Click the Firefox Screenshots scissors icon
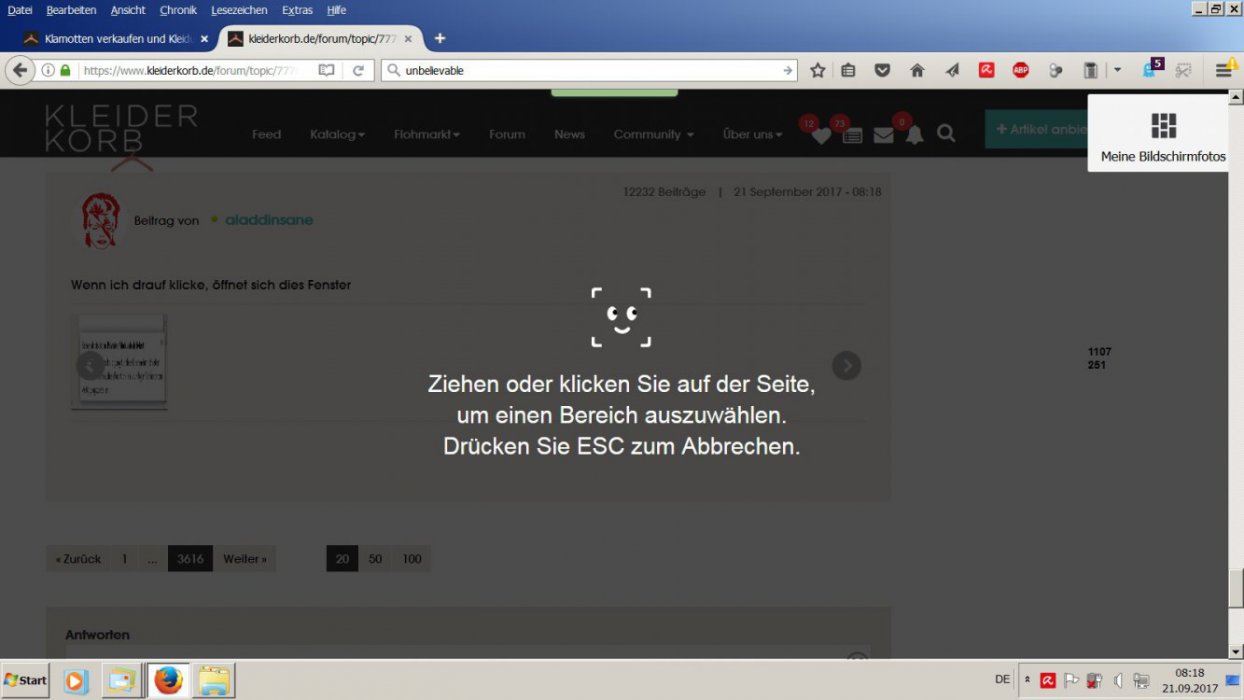This screenshot has height=700, width=1244. (x=1184, y=70)
